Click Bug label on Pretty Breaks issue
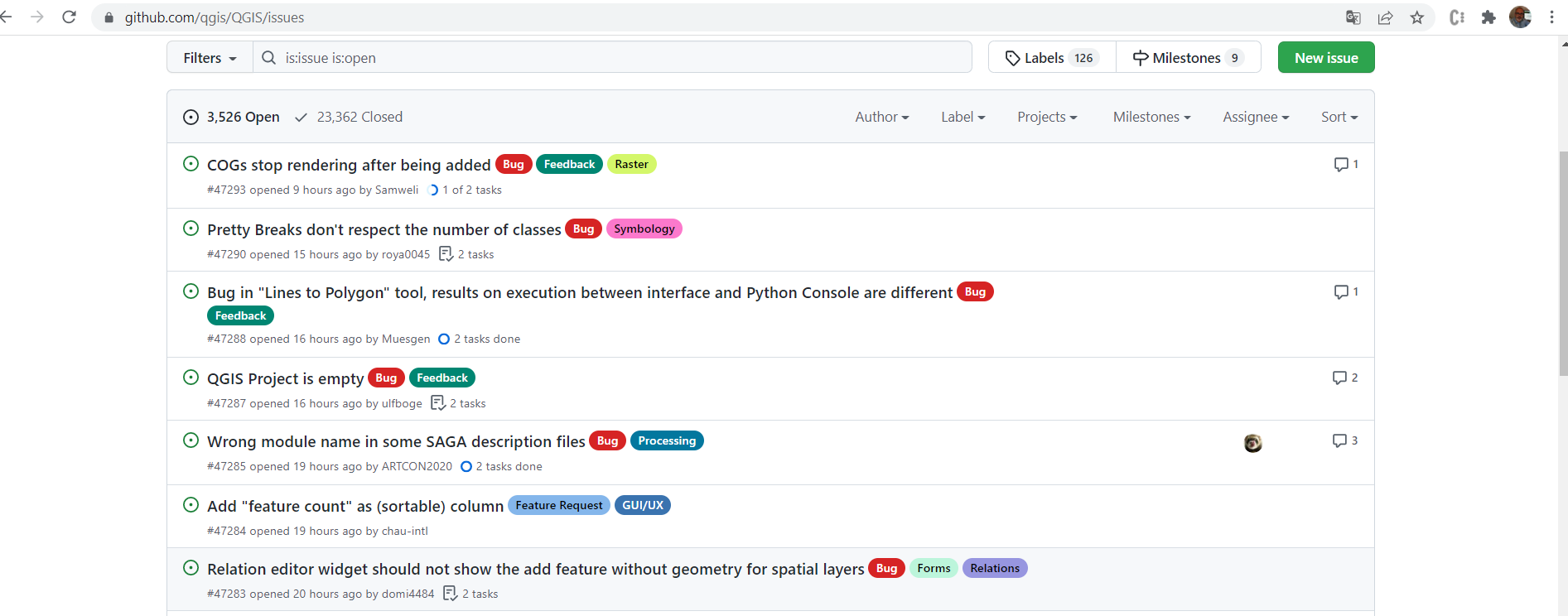1568x616 pixels. click(583, 229)
